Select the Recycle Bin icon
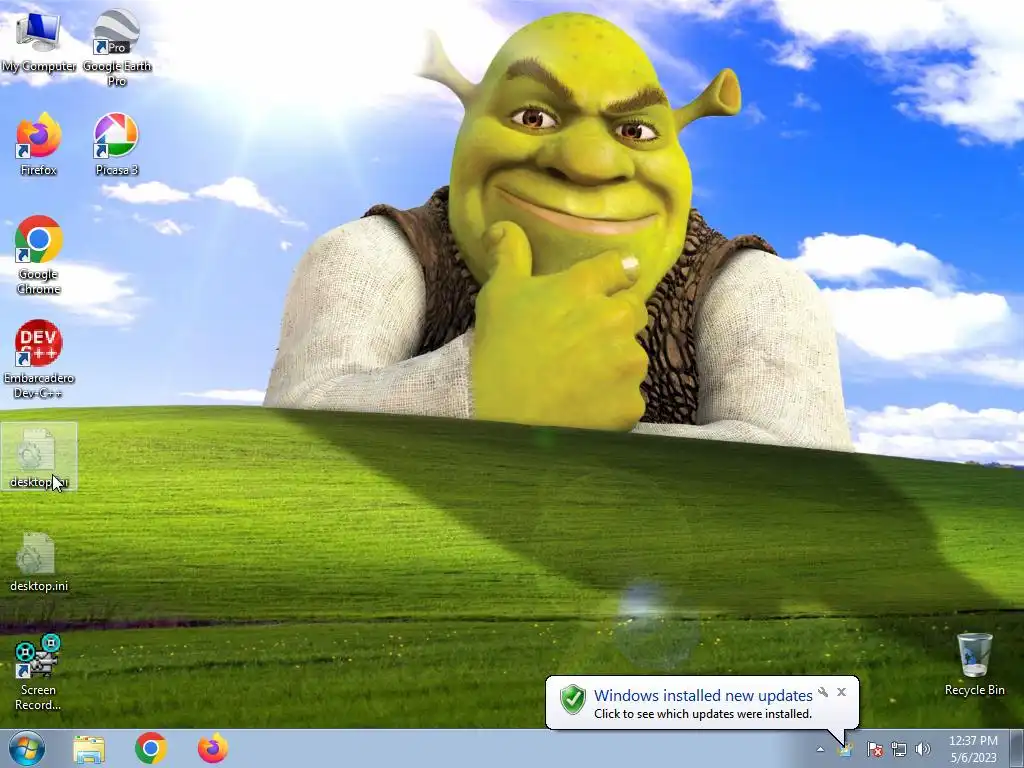Screen dimensions: 1024x768 (974, 664)
